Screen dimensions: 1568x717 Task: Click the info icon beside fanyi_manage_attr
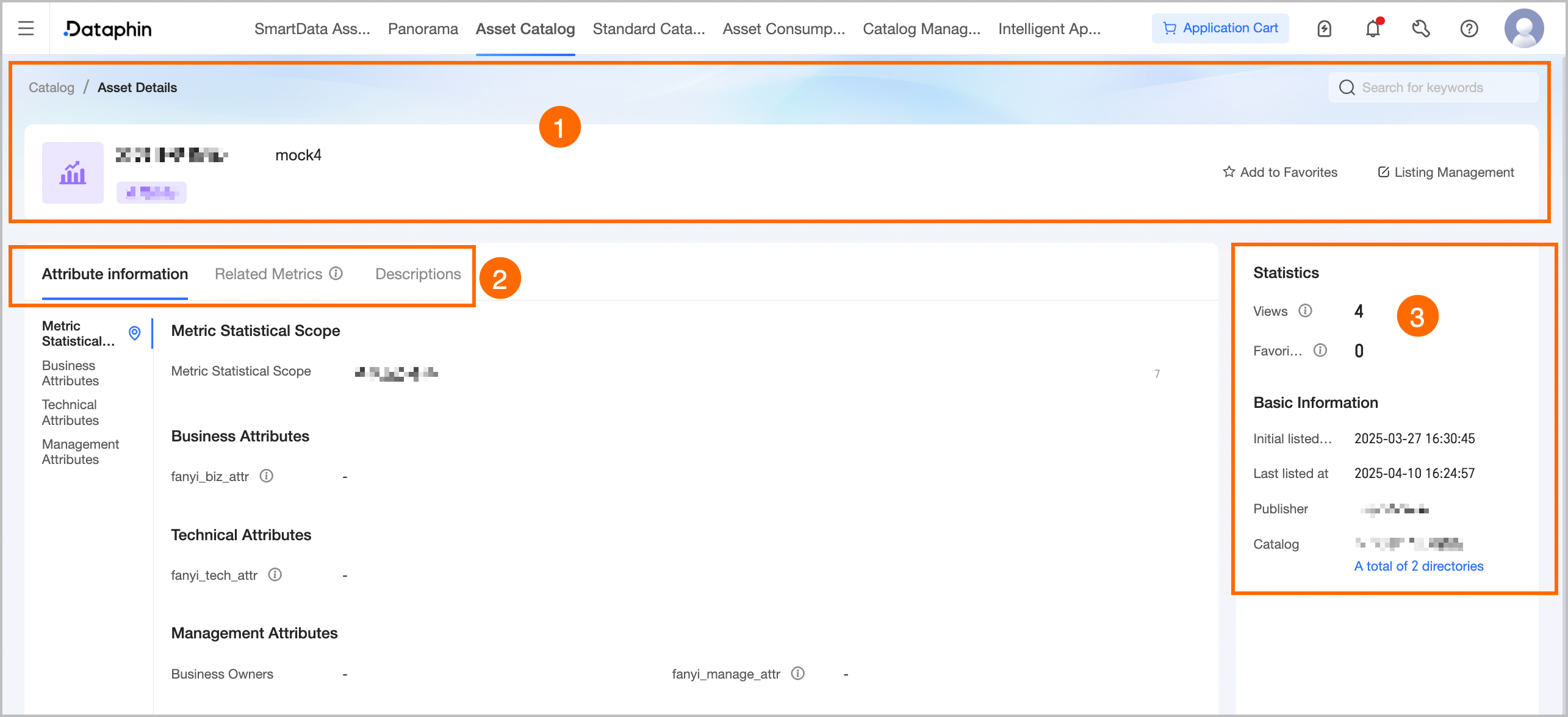click(797, 674)
